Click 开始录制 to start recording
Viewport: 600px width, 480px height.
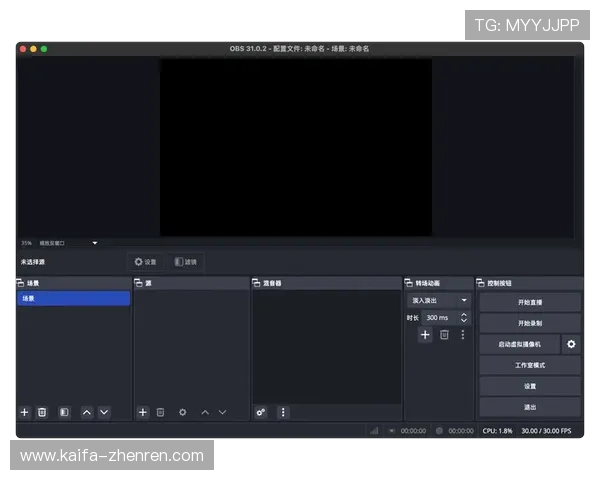[529, 323]
